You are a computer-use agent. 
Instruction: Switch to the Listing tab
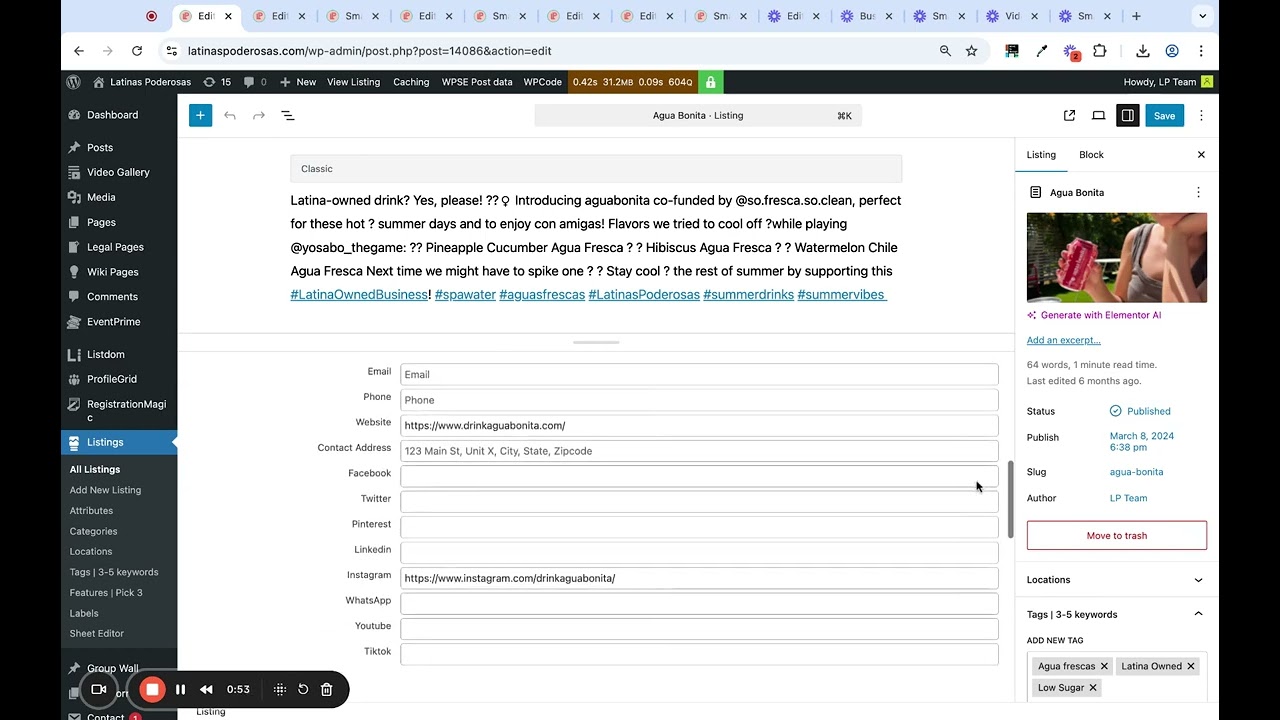click(x=1041, y=155)
